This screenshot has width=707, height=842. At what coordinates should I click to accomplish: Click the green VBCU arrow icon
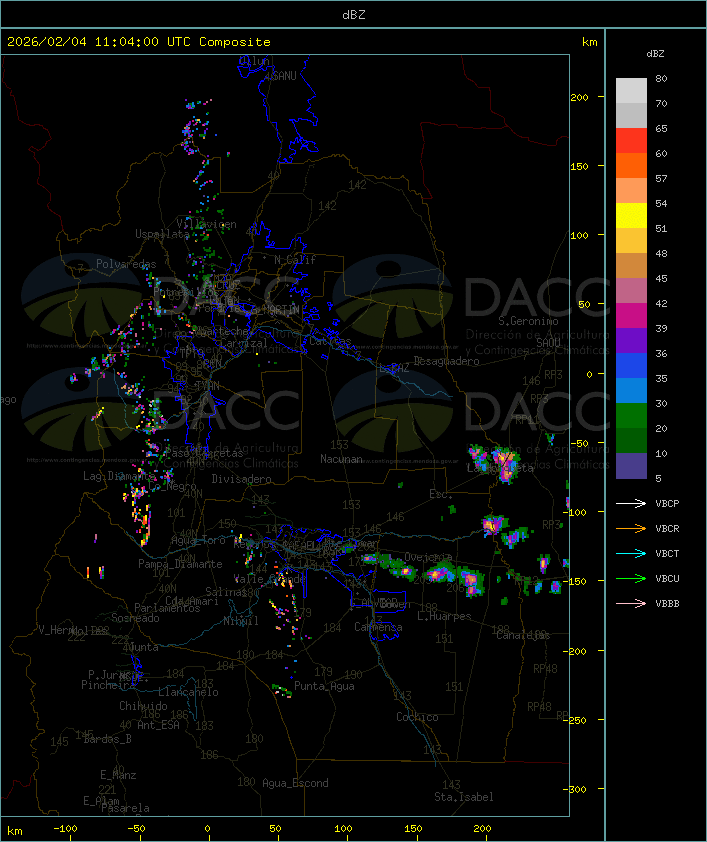click(x=631, y=578)
